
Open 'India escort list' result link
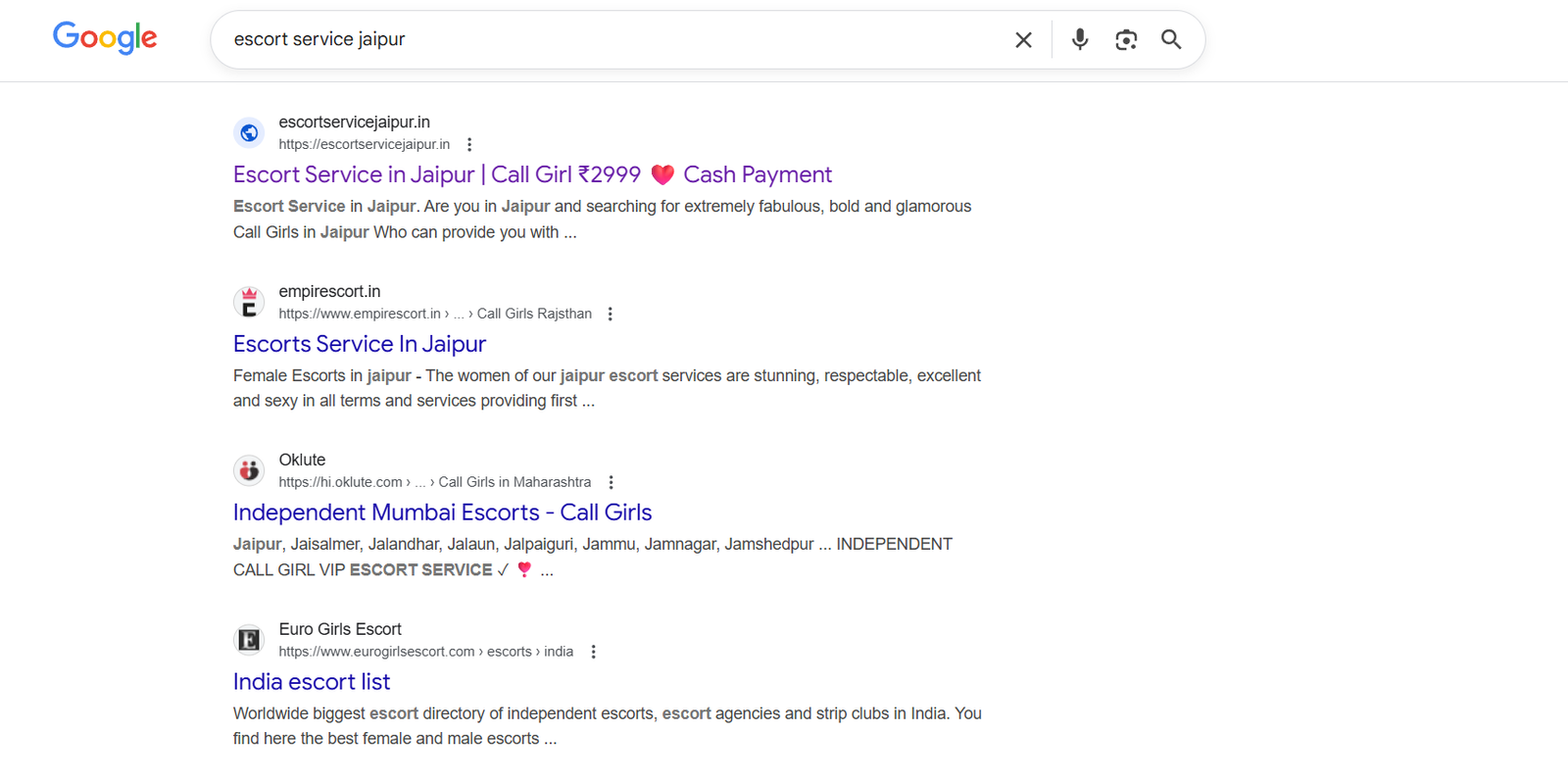tap(312, 682)
